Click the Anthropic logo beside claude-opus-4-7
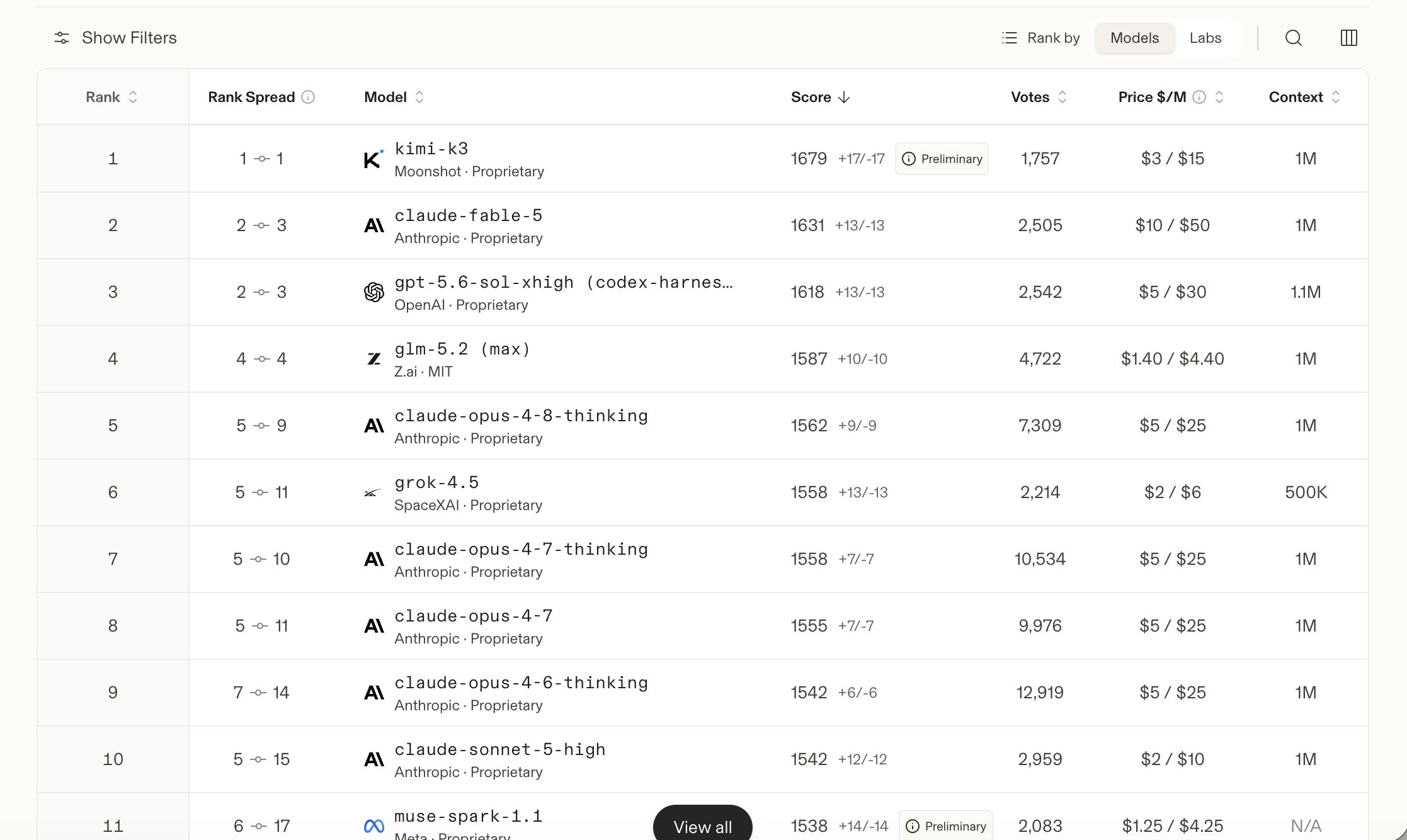This screenshot has height=840, width=1407. [373, 626]
